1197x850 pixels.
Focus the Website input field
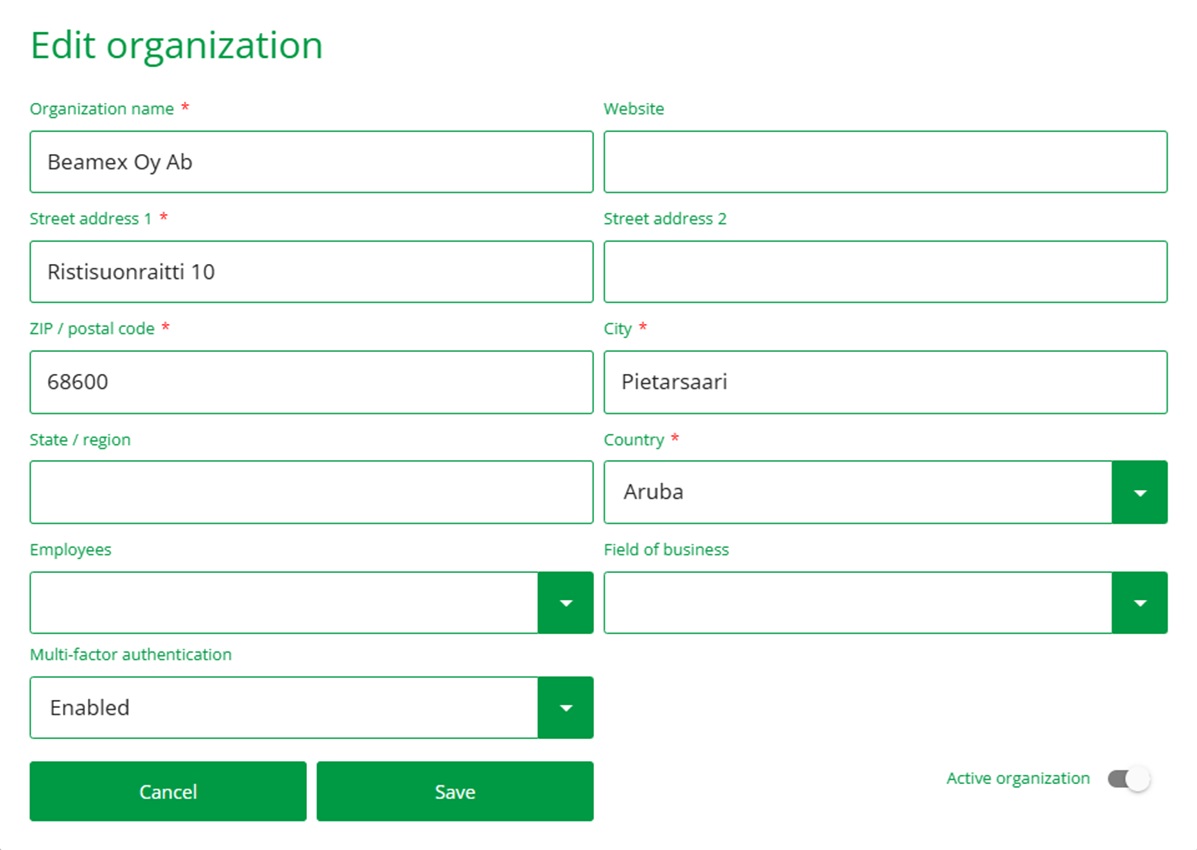[x=886, y=162]
